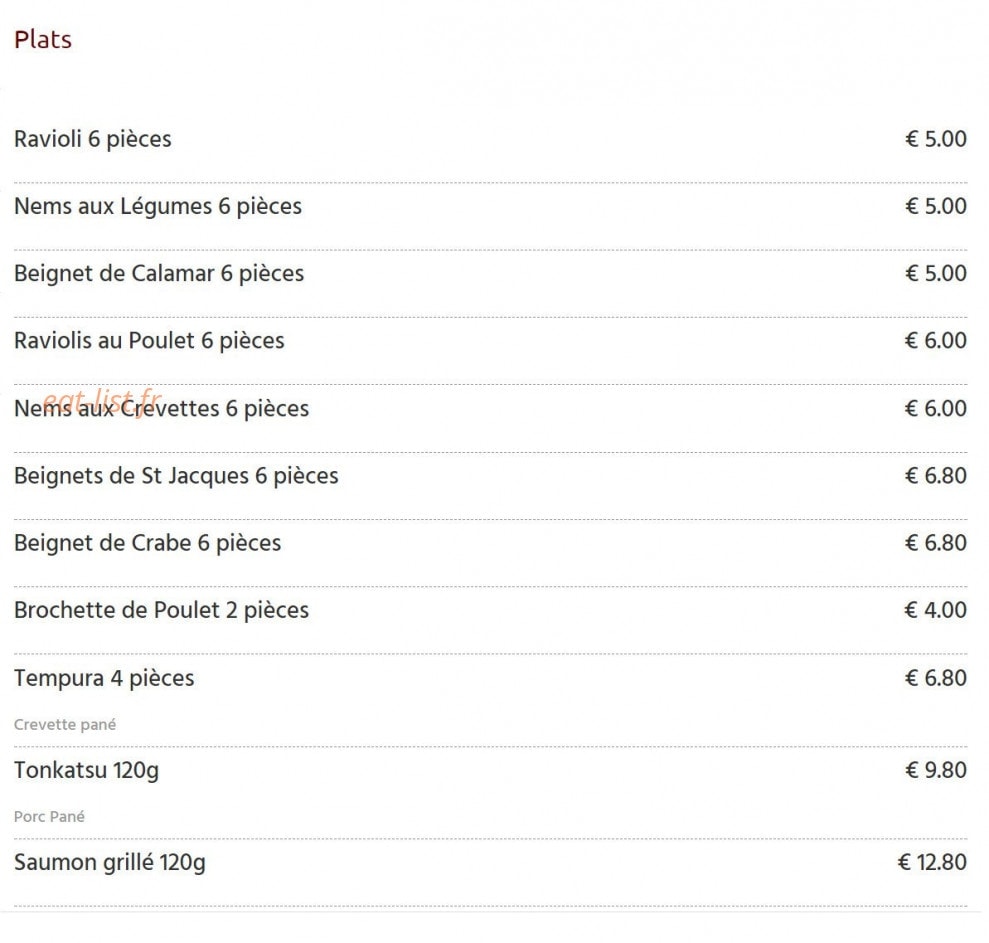989x943 pixels.
Task: Select Beignet de Crabe 6 pièces
Action: (x=148, y=543)
